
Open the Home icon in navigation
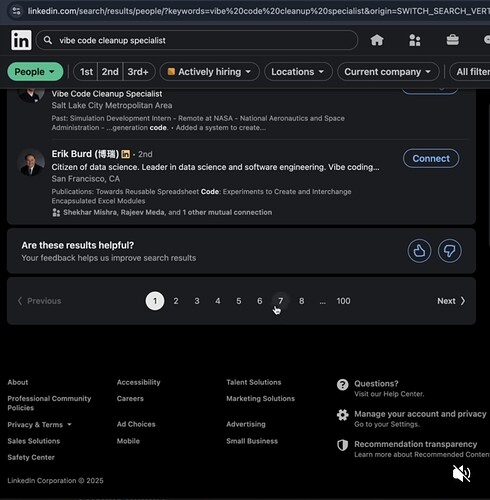[377, 40]
